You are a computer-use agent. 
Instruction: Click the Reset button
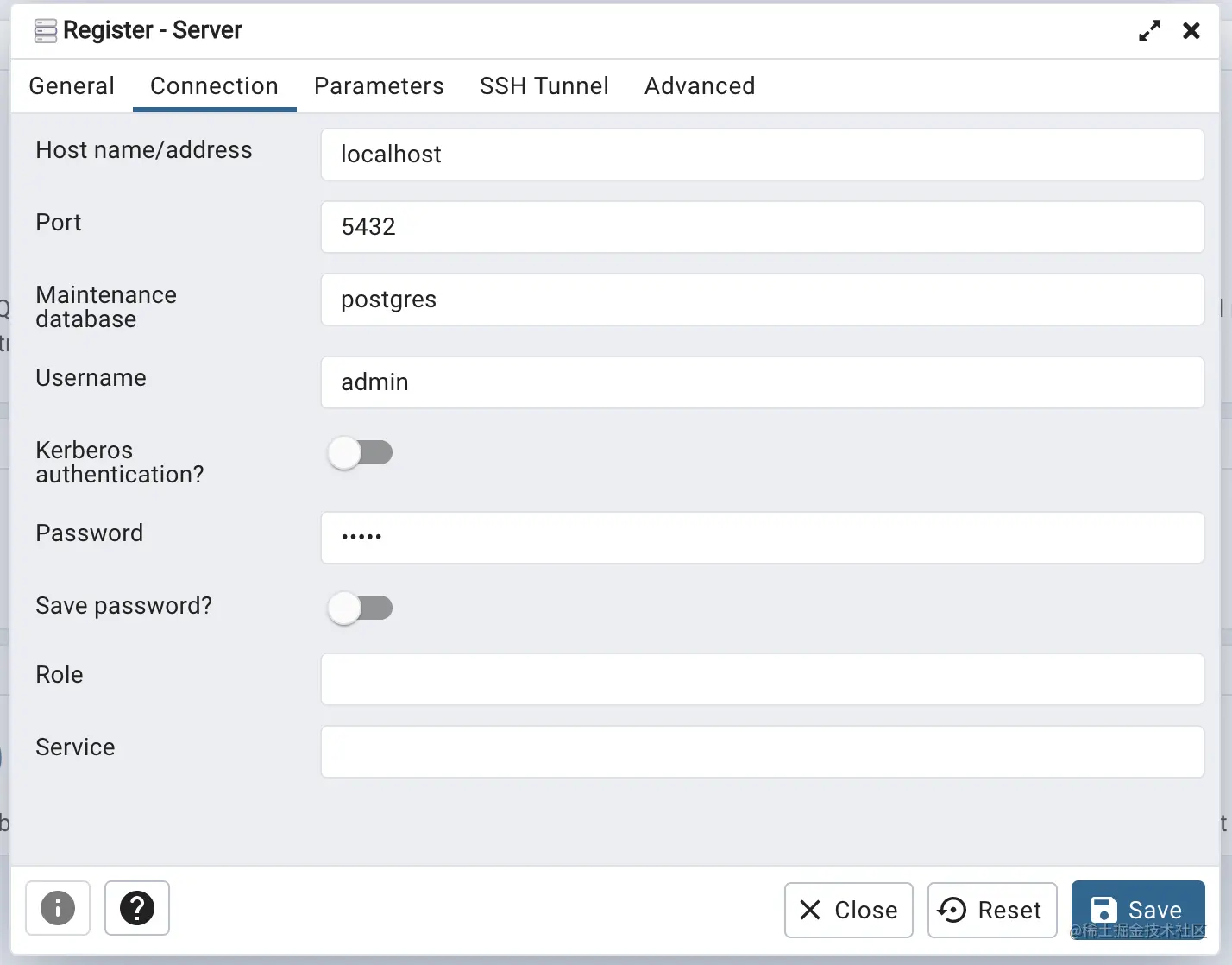[x=992, y=910]
